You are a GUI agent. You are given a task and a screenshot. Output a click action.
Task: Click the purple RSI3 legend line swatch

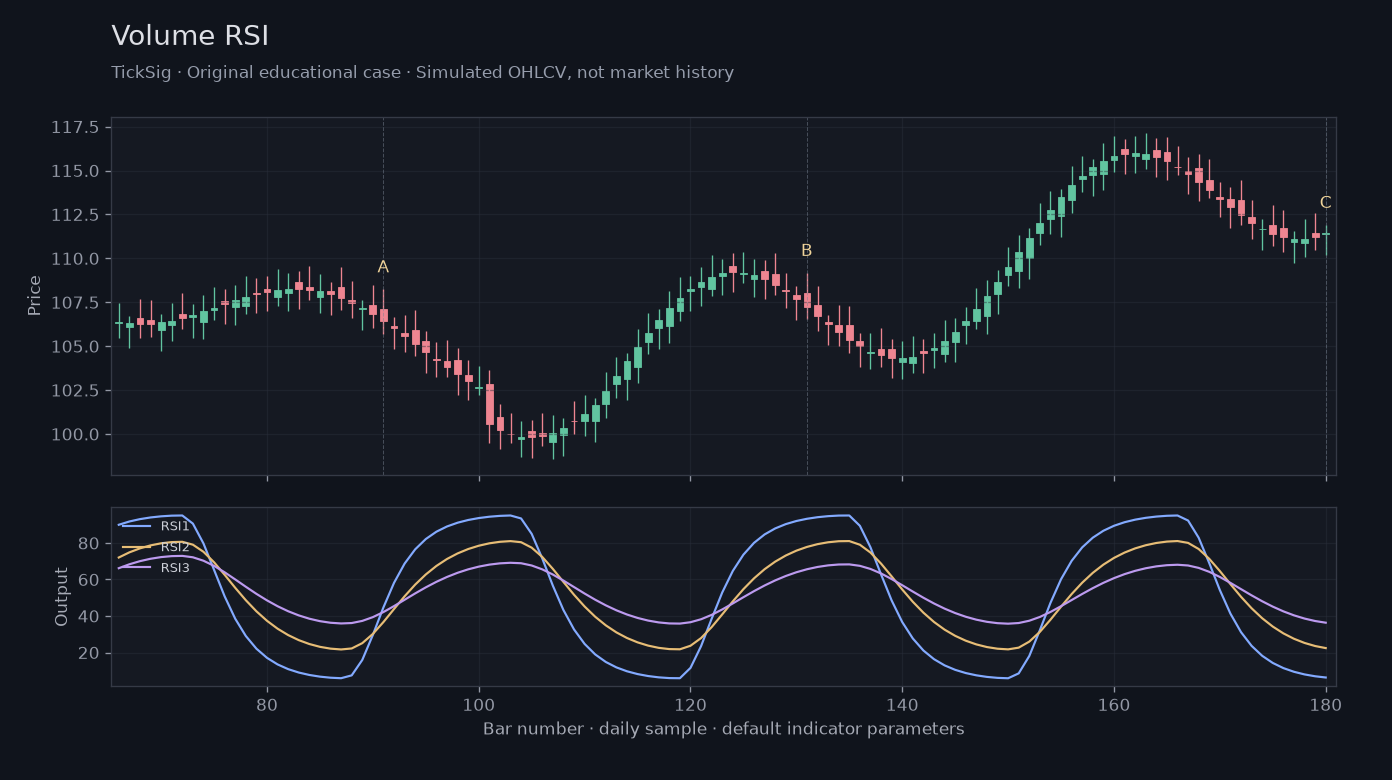[x=136, y=568]
